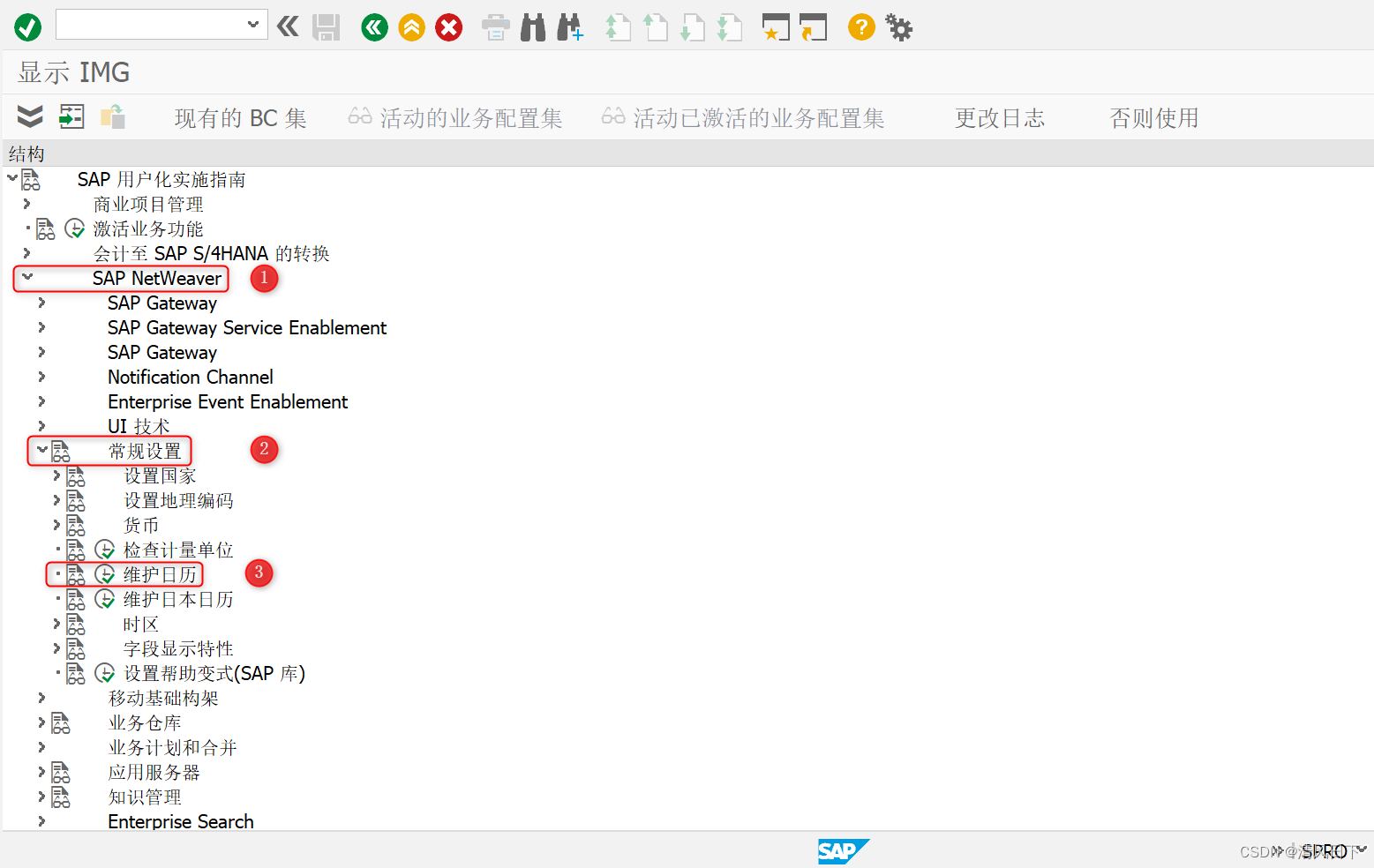Image resolution: width=1374 pixels, height=868 pixels.
Task: Collapse the 常规设置 node
Action: [41, 450]
